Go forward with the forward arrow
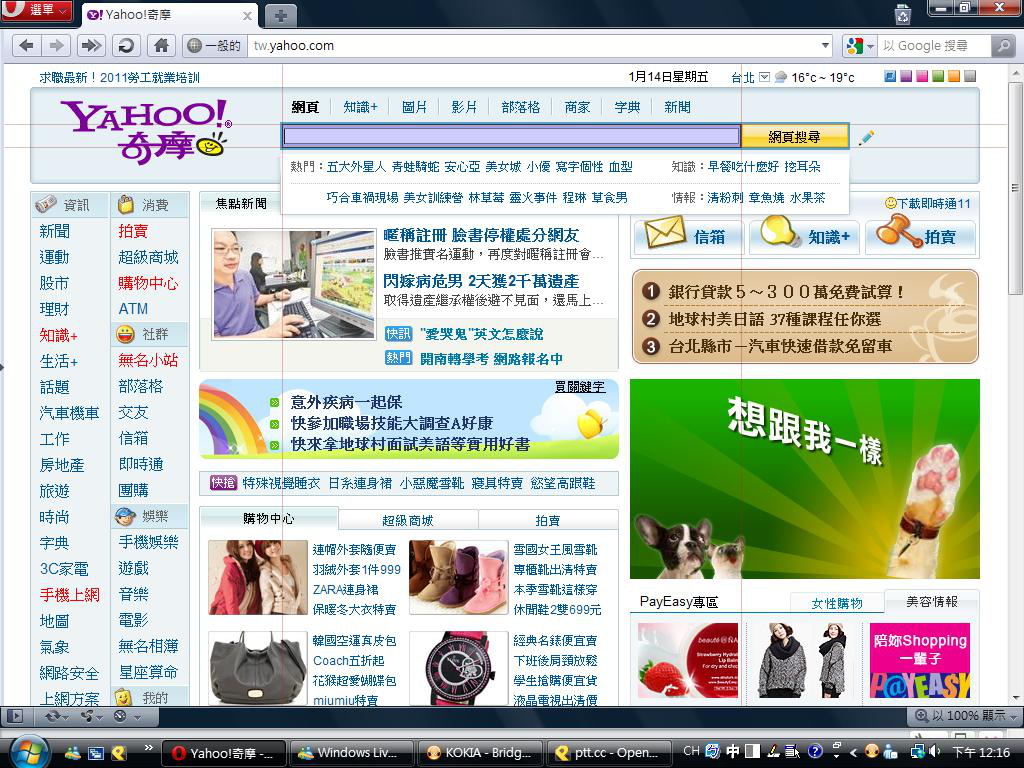Screen dimensions: 1024x768 (57, 46)
